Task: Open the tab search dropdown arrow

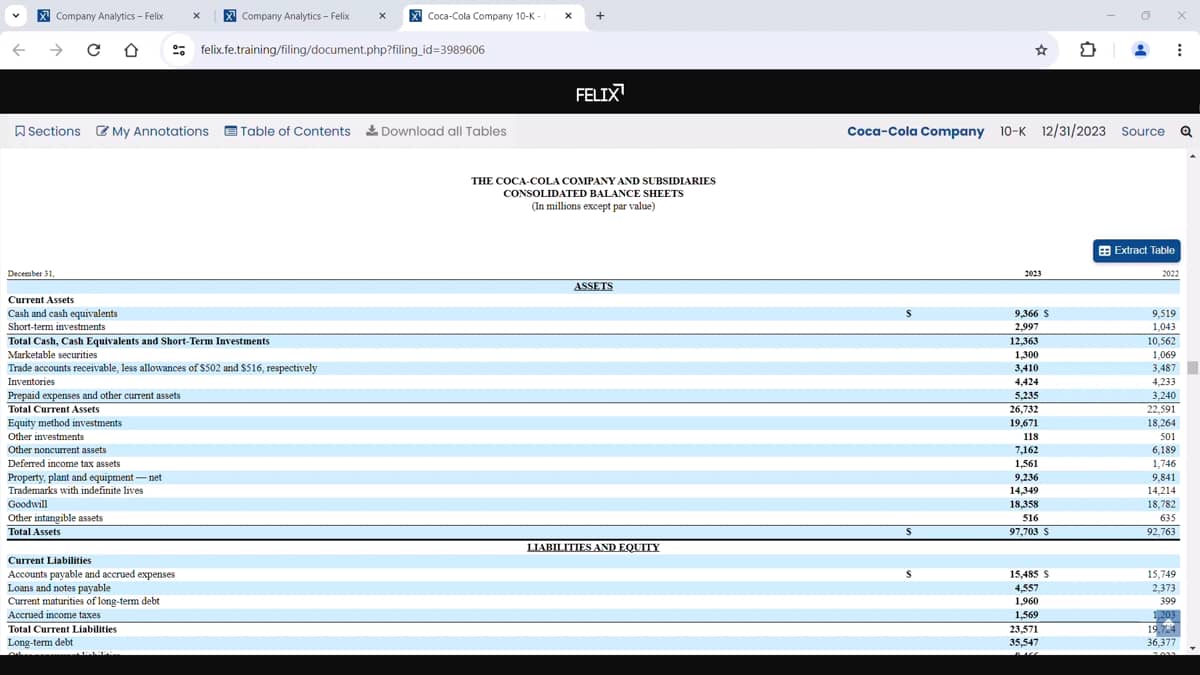Action: coord(17,16)
